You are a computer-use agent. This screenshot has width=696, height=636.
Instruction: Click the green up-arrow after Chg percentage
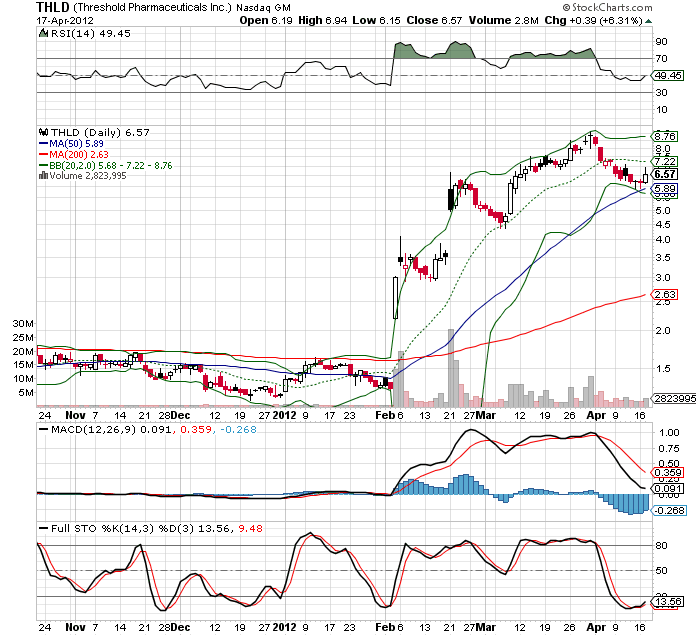[649, 21]
